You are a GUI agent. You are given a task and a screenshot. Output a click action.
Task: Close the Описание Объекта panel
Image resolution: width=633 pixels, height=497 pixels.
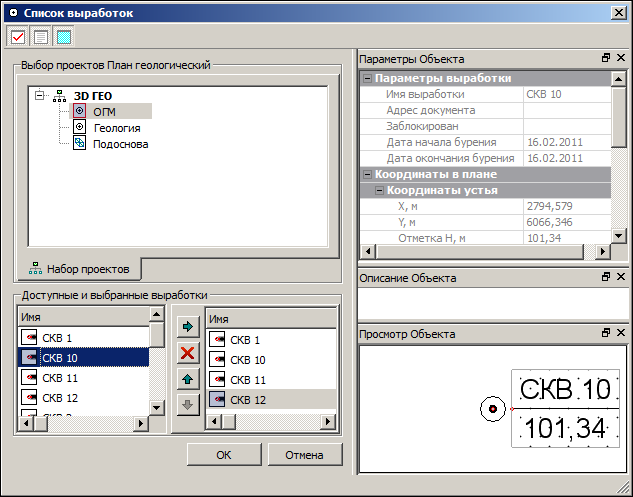pyautogui.click(x=621, y=277)
